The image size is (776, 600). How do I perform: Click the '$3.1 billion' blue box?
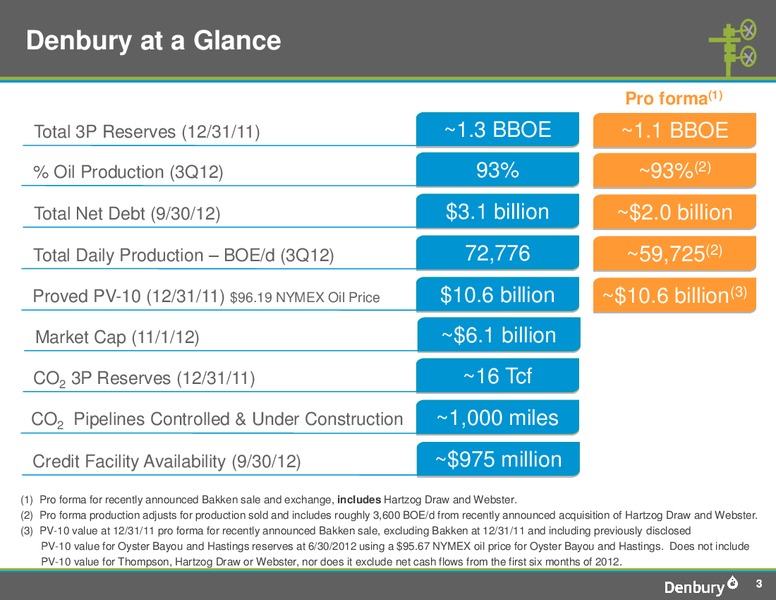(497, 211)
